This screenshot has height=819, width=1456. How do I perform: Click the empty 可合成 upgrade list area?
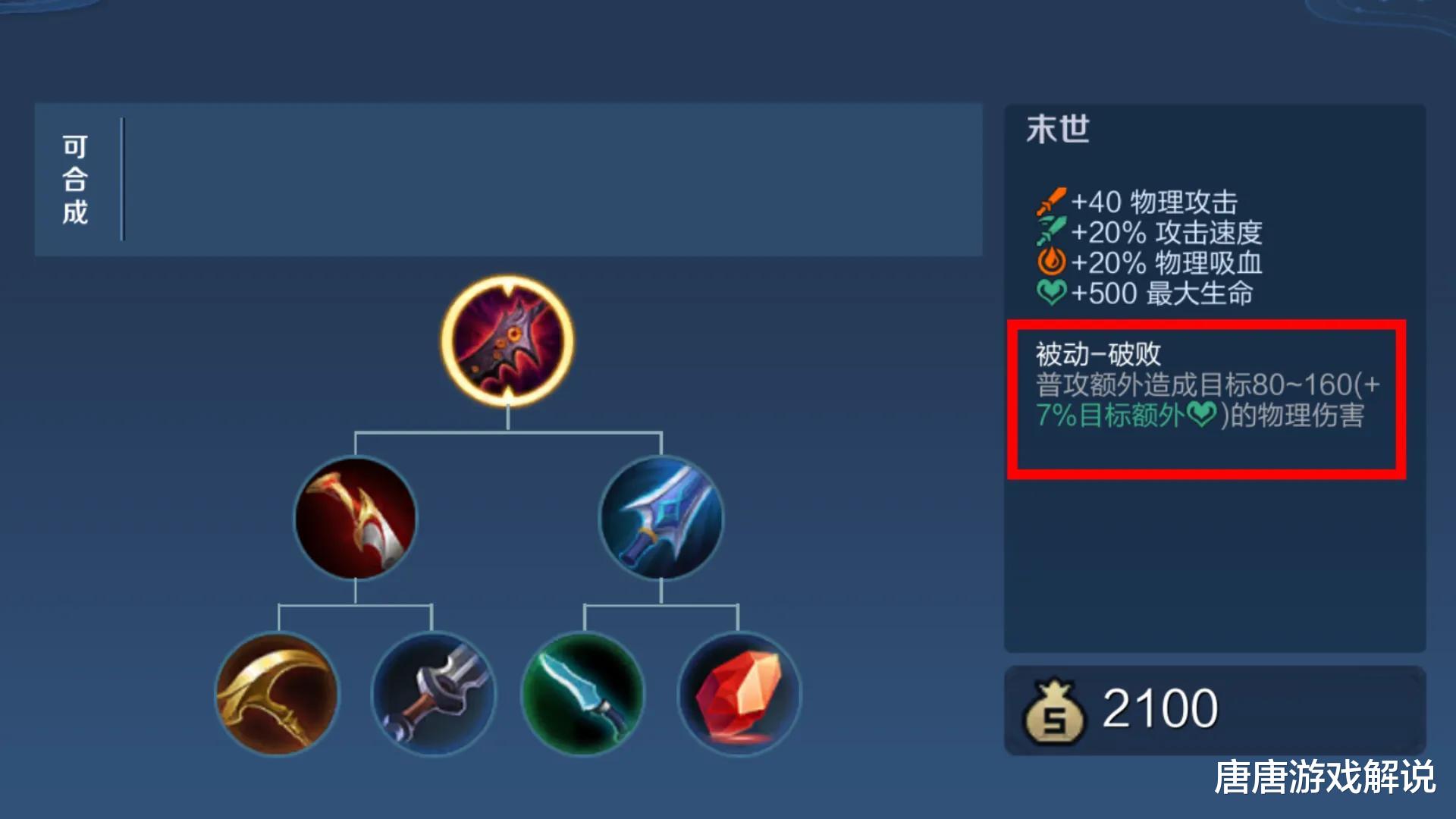tap(552, 180)
